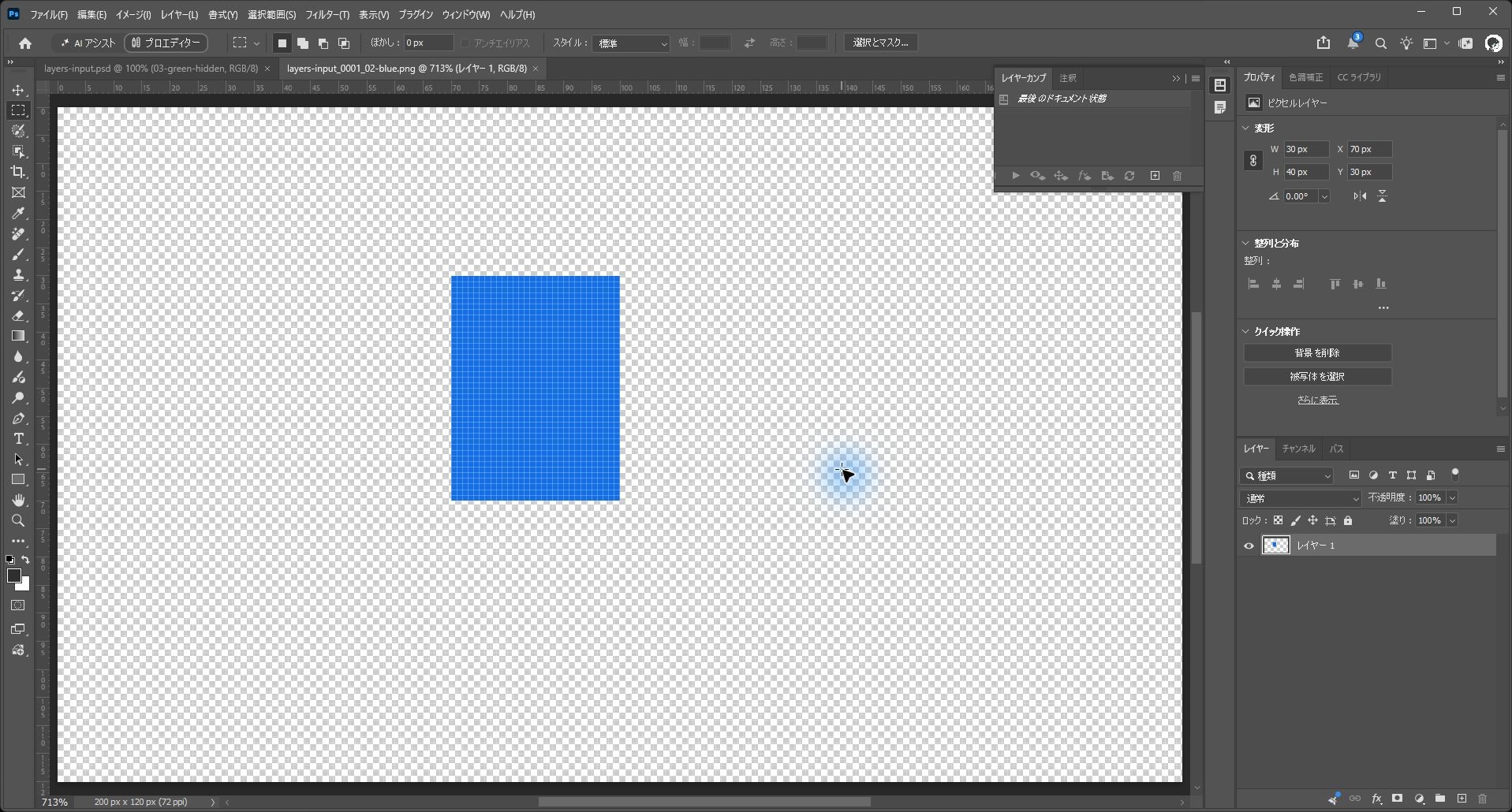Open the Layer menu

pos(179,15)
